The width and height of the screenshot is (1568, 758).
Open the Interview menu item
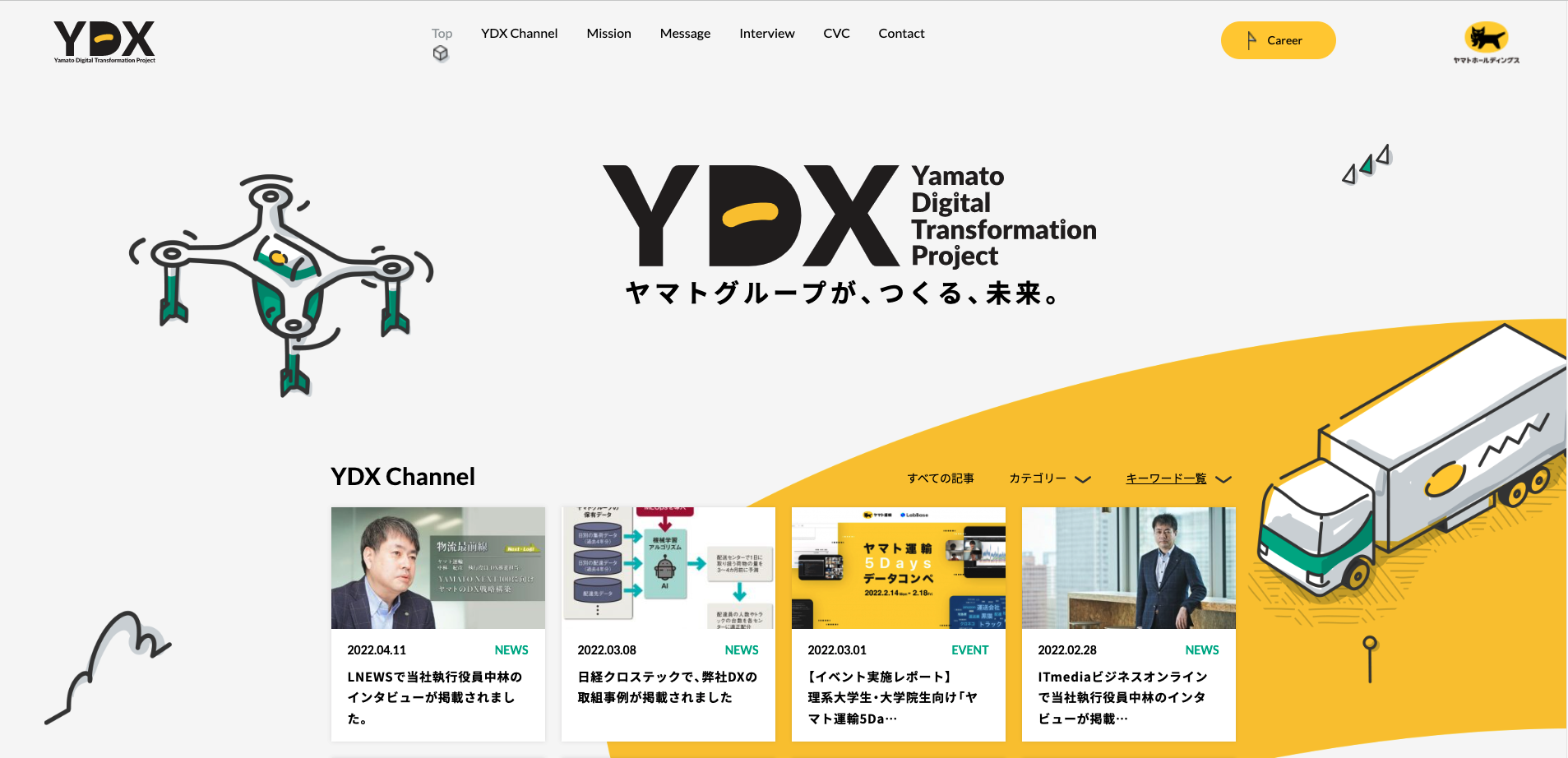tap(766, 34)
